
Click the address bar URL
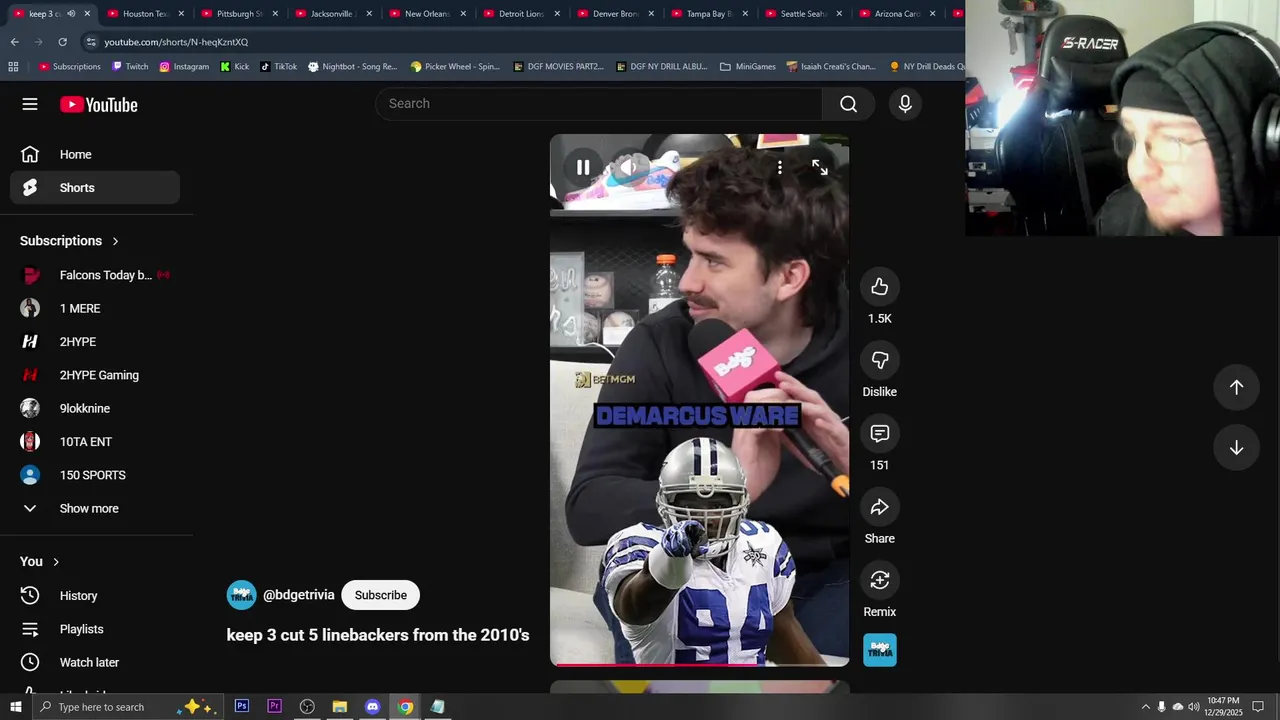click(176, 42)
